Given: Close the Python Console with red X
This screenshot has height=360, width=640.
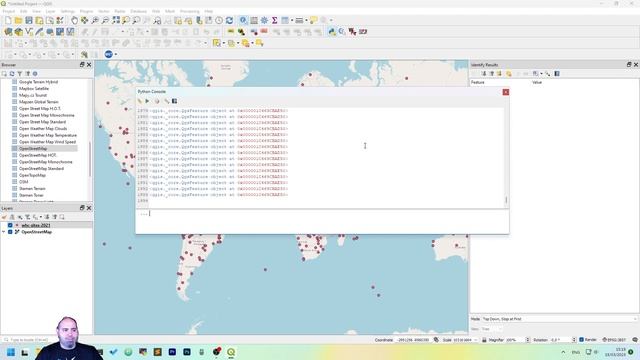Looking at the screenshot, I should tap(506, 92).
